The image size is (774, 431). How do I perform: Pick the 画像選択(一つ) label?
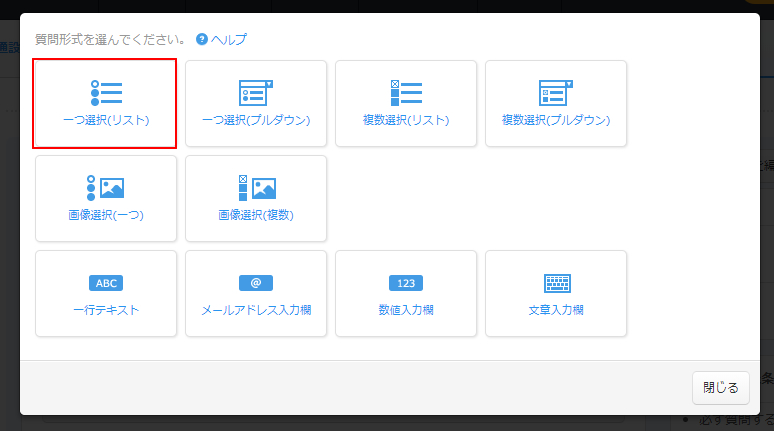(x=106, y=215)
